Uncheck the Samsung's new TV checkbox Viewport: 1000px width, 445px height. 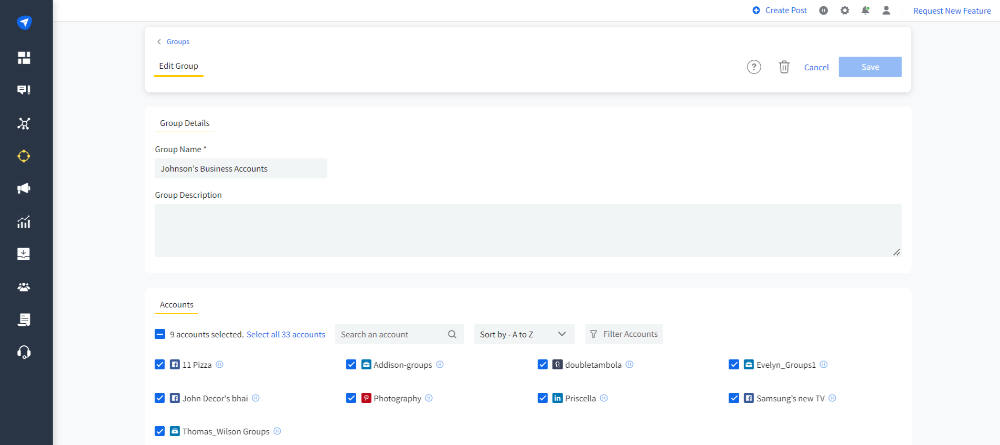pyautogui.click(x=734, y=398)
